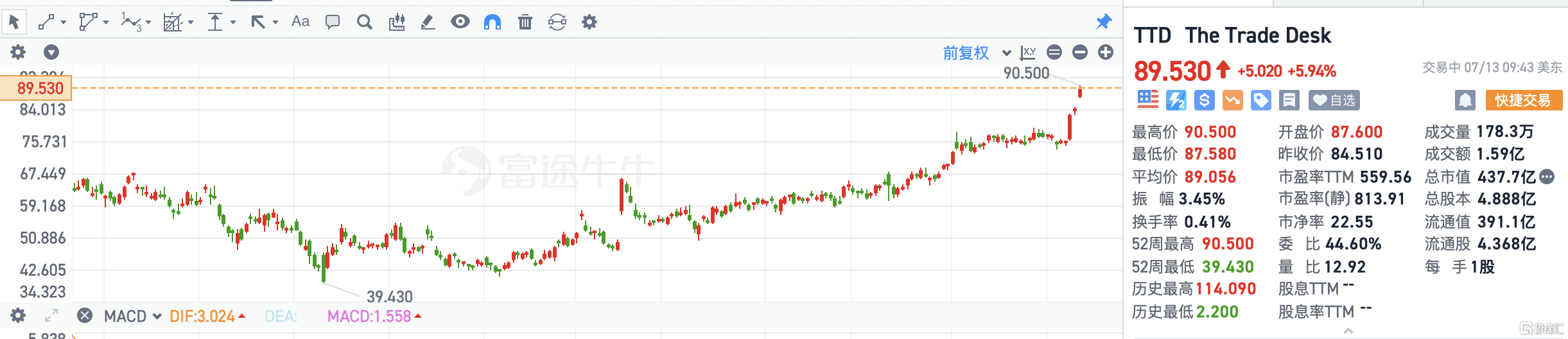Image resolution: width=1568 pixels, height=339 pixels.
Task: Expand the MACD pane to full size
Action: tap(51, 315)
